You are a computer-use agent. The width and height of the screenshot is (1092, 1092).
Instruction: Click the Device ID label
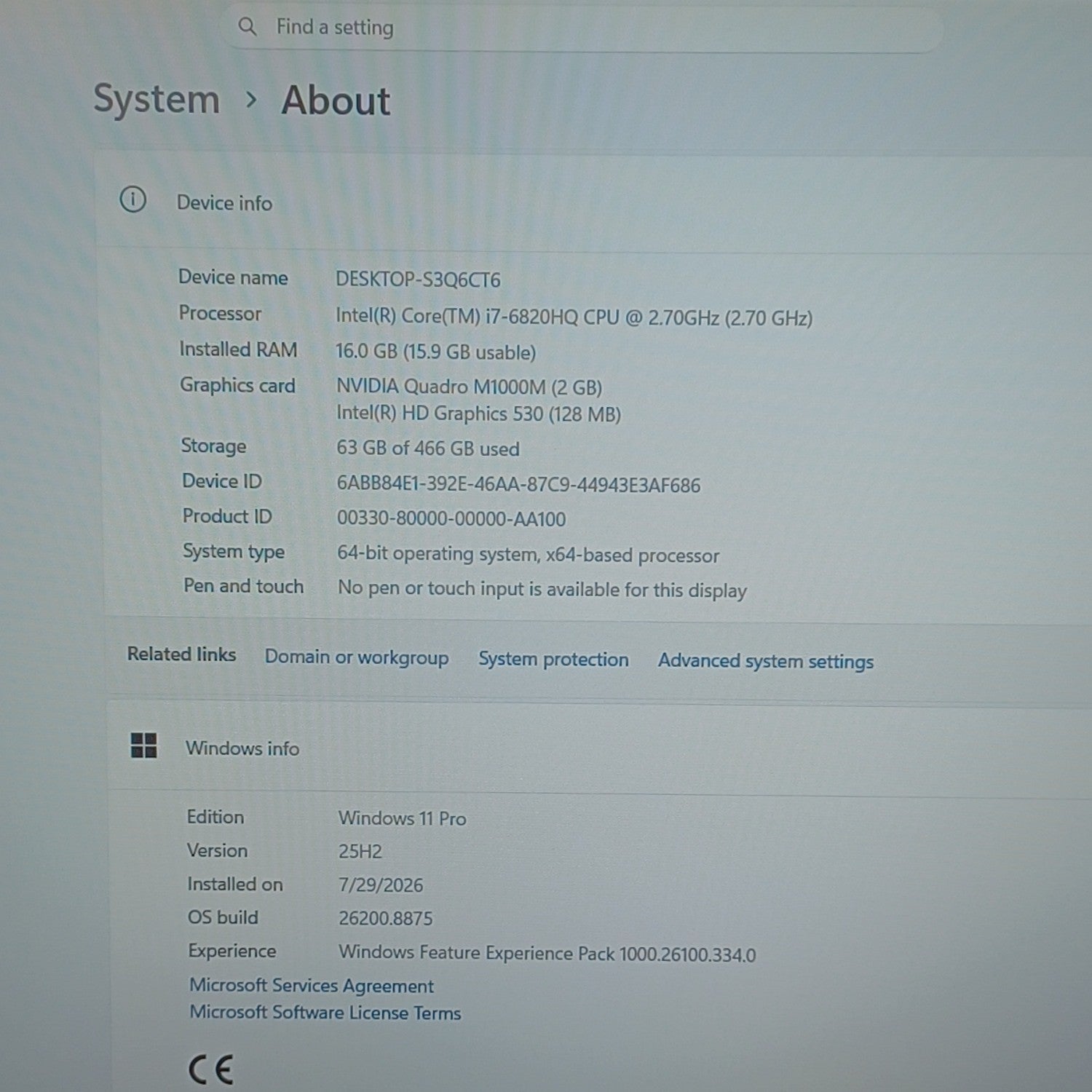[x=222, y=481]
